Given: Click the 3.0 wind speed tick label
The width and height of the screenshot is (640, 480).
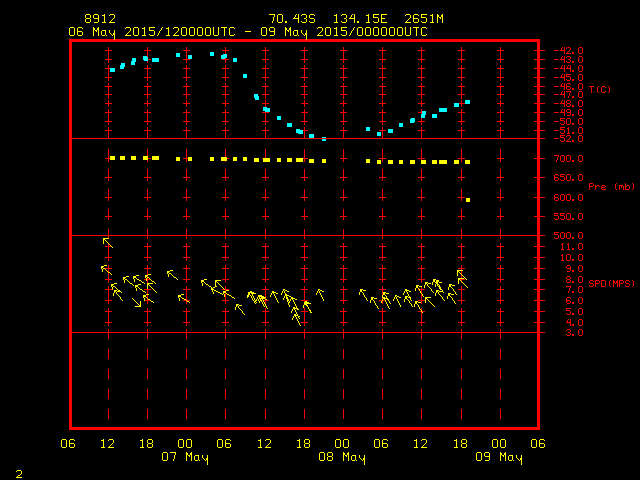Looking at the screenshot, I should pos(574,333).
